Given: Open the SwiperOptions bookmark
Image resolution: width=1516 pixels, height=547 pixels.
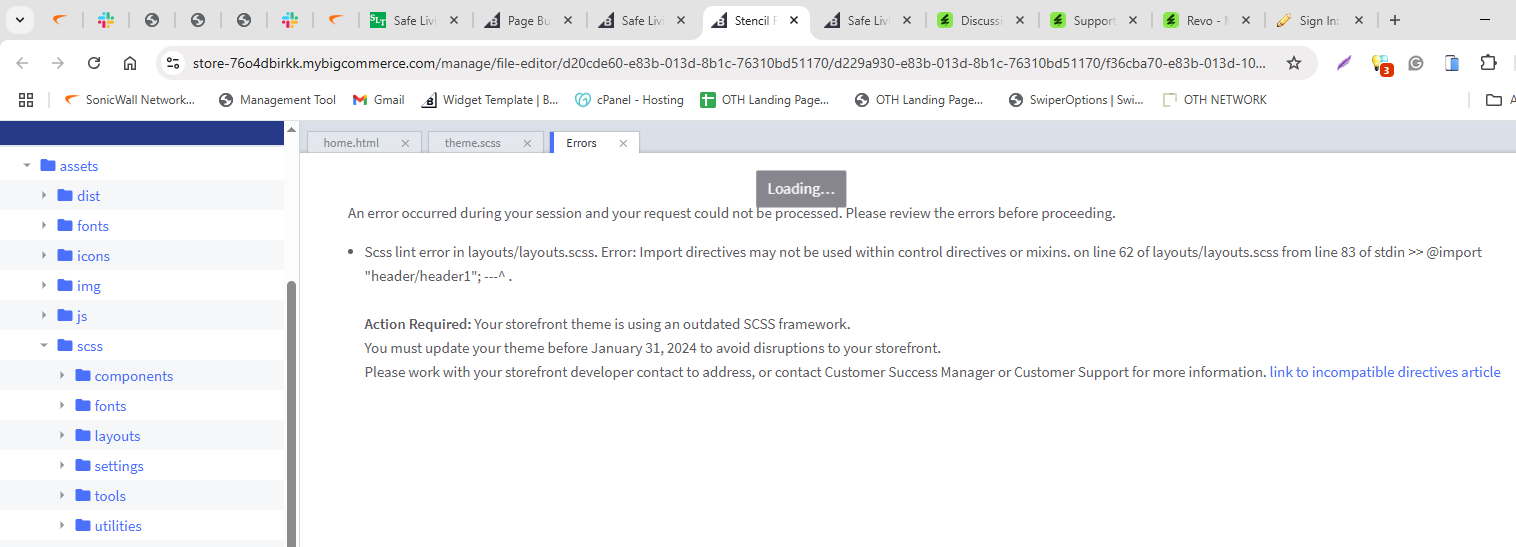Looking at the screenshot, I should pos(1076,100).
